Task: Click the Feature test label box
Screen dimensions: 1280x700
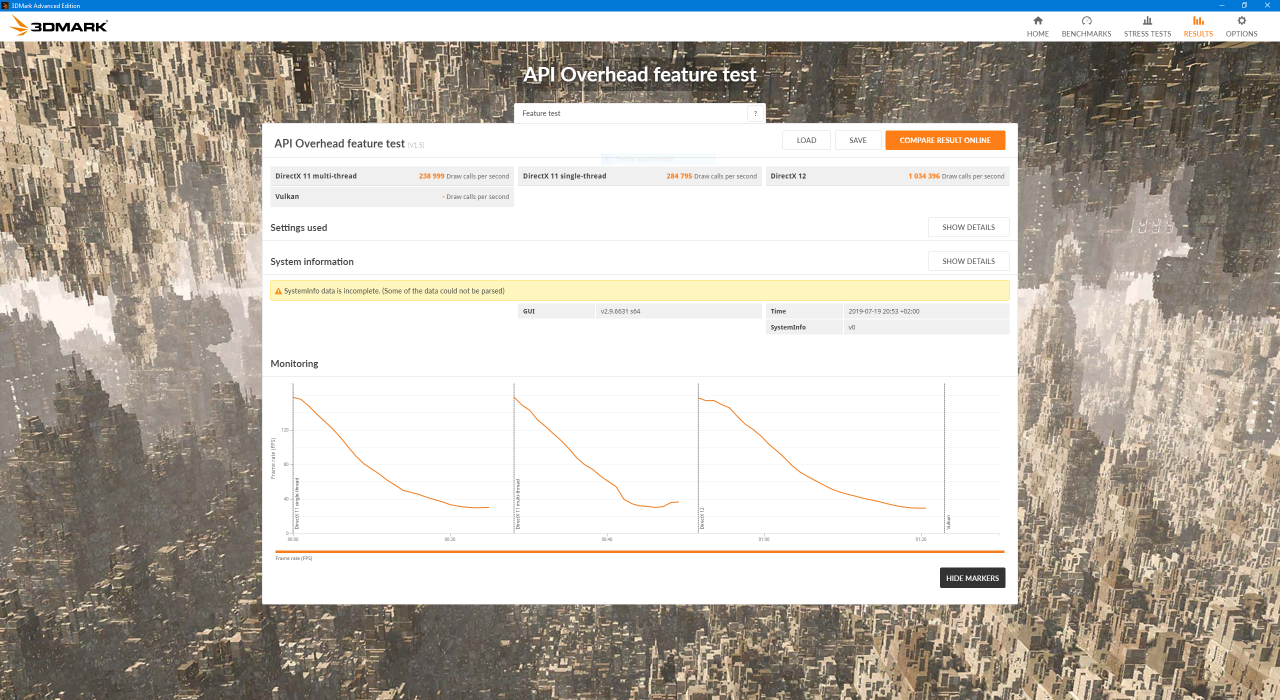Action: 640,114
